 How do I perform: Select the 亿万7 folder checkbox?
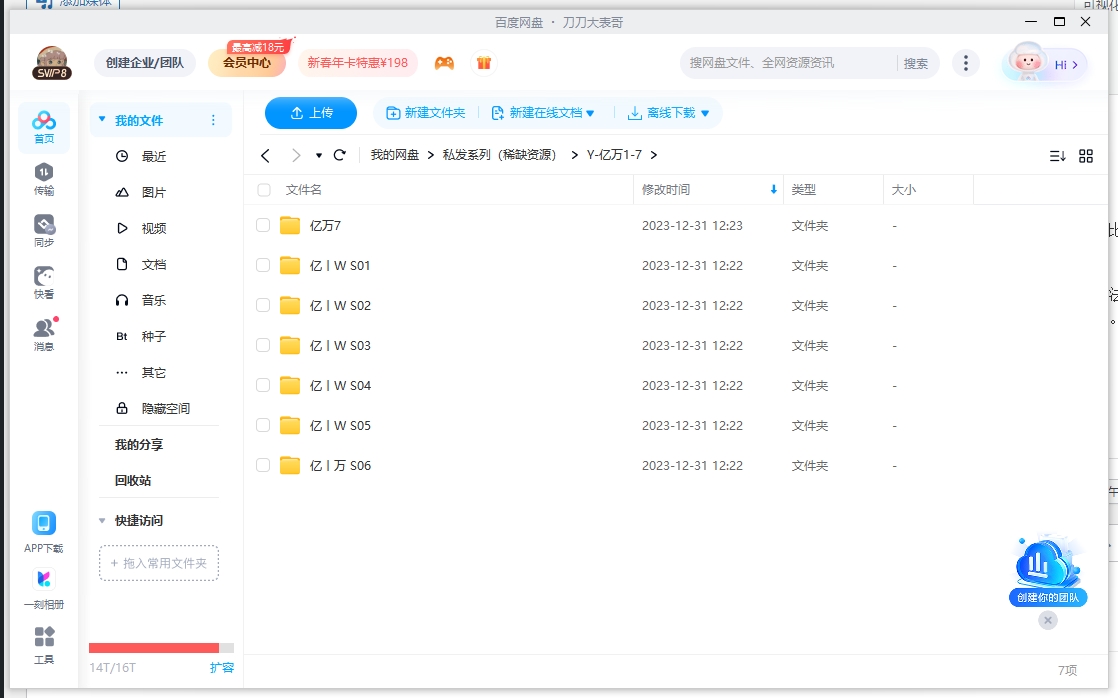(262, 225)
